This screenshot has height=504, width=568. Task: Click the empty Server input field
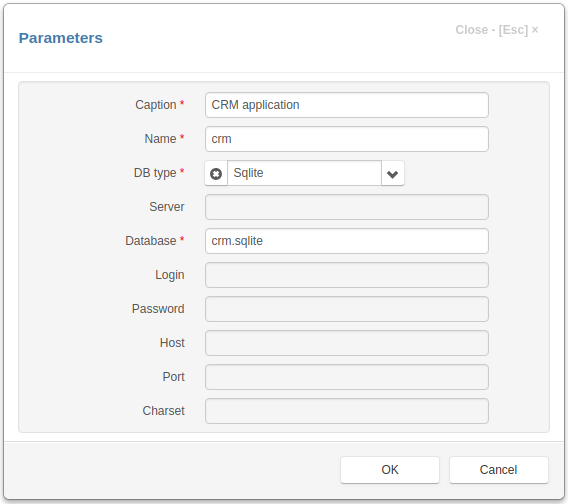click(x=347, y=207)
